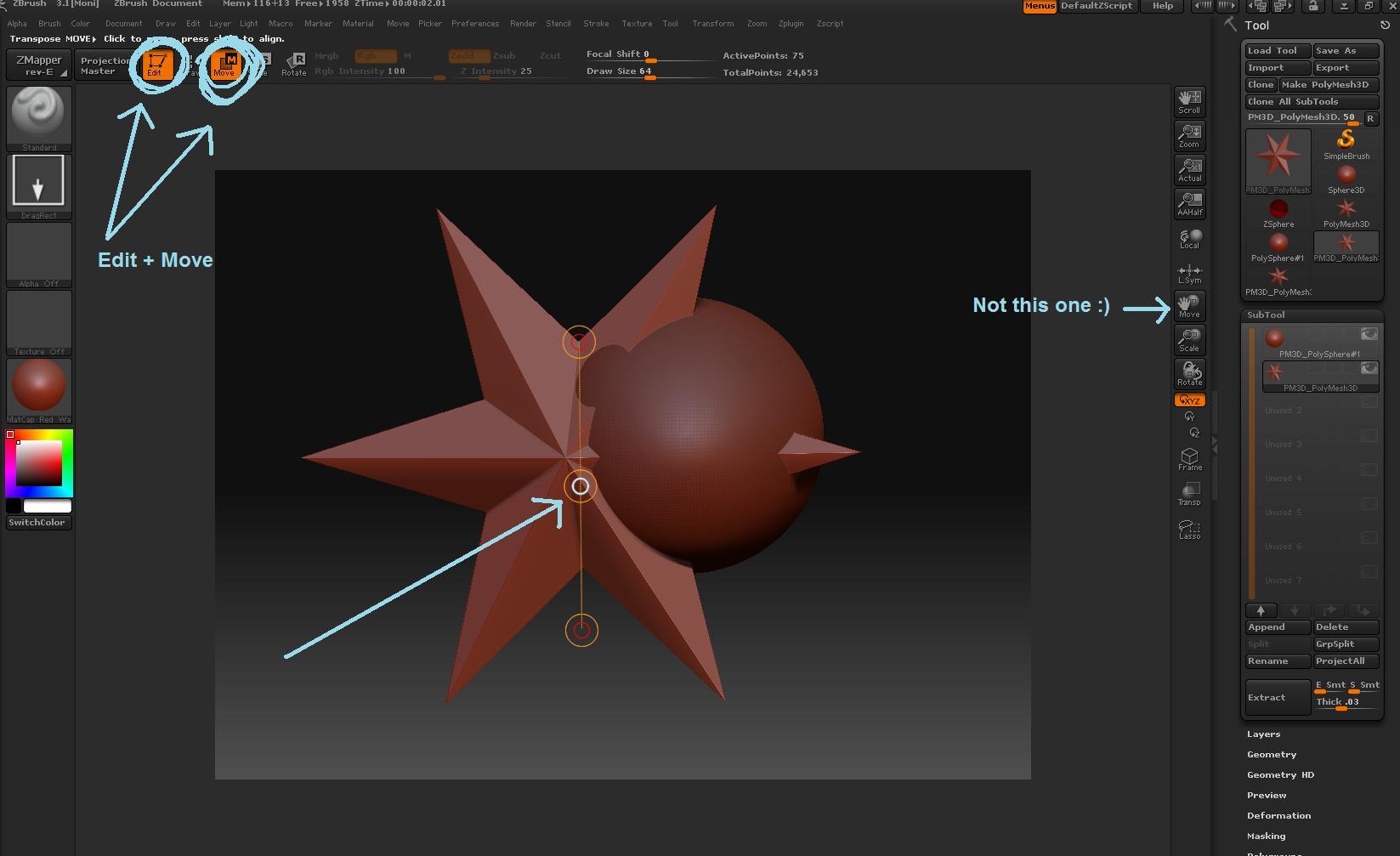Toggle XYZ rotation mode button
This screenshot has width=1400, height=856.
[1189, 400]
